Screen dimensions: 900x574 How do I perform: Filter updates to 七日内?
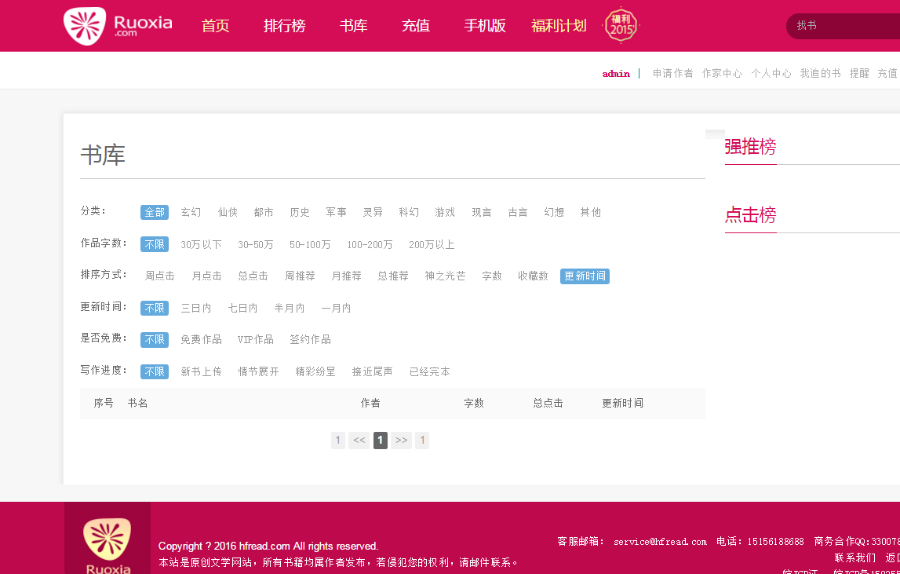(x=243, y=308)
